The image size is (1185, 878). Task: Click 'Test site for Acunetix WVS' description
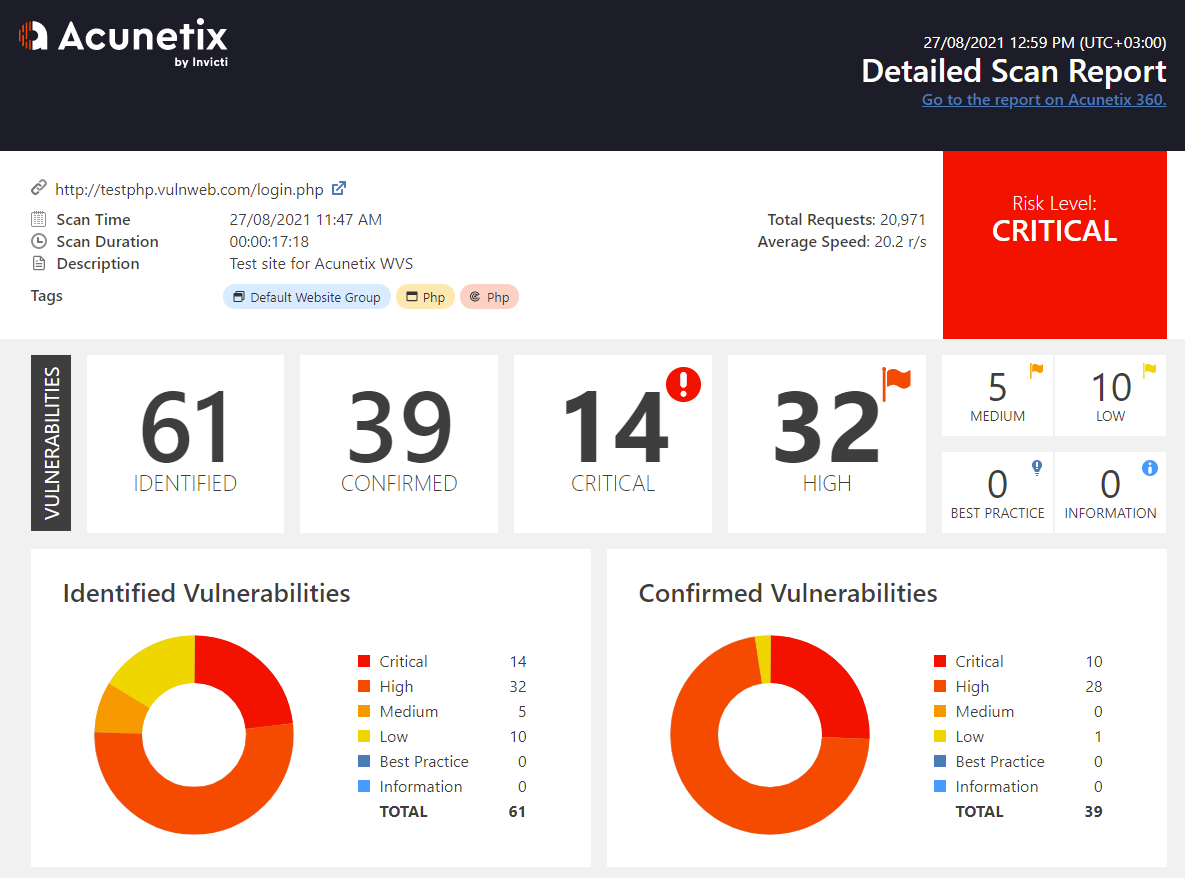coord(321,263)
